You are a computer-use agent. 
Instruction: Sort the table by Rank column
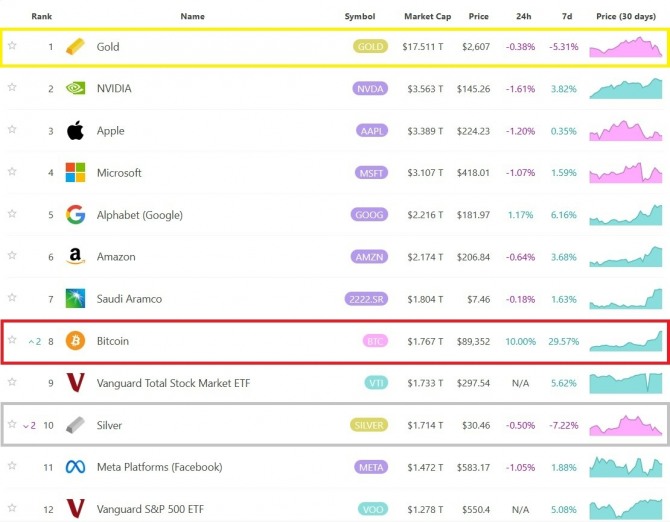click(x=42, y=17)
